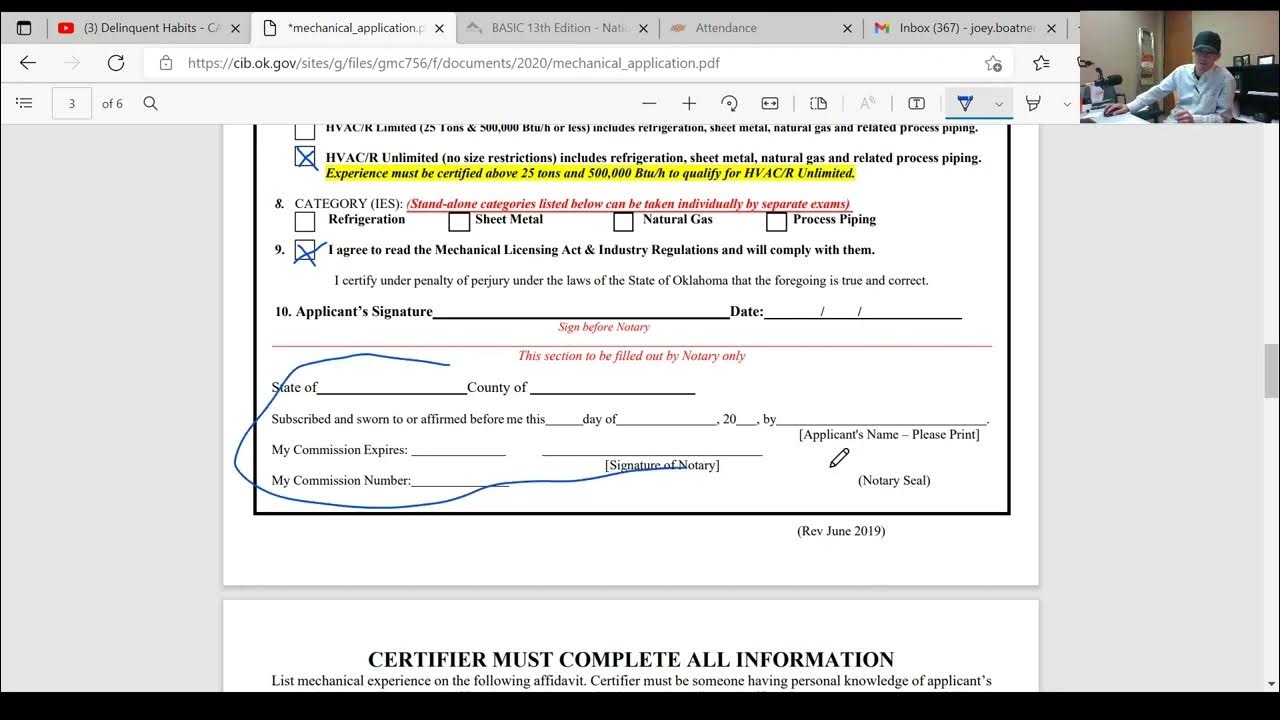1280x720 pixels.
Task: Rotate the PDF page
Action: point(729,103)
